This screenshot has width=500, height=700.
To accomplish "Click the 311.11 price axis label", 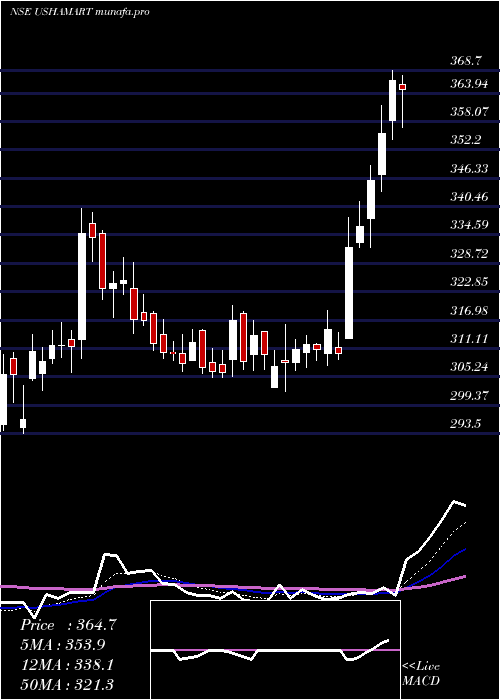I will [468, 338].
